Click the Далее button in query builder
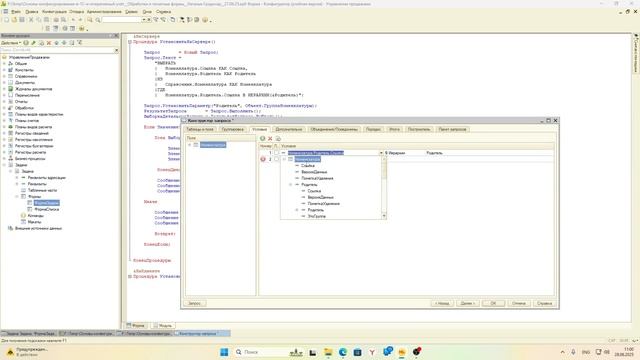640x360 pixels. tap(467, 303)
